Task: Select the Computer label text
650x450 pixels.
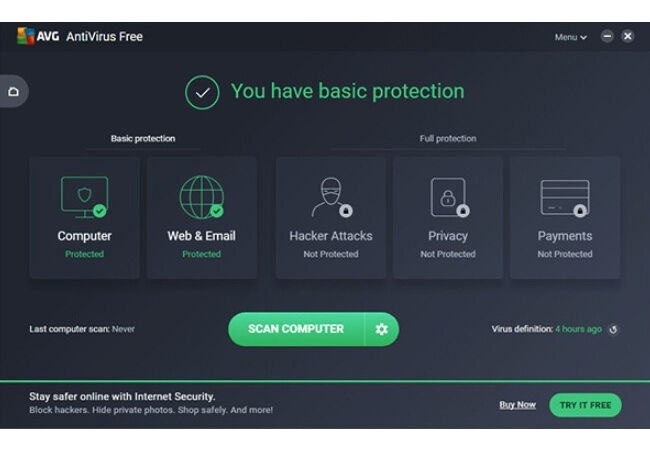Action: (x=85, y=236)
